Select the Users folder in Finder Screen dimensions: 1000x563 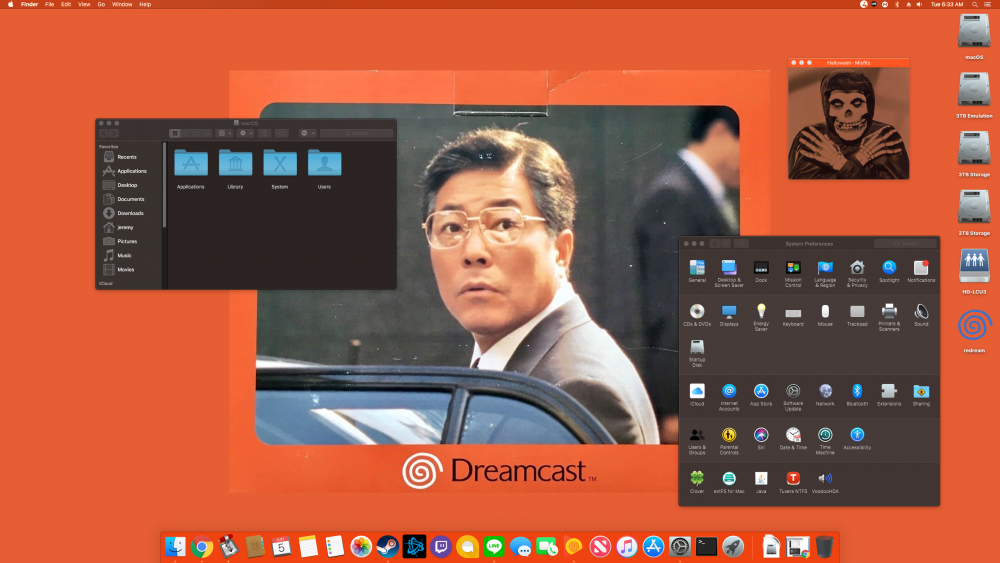325,169
